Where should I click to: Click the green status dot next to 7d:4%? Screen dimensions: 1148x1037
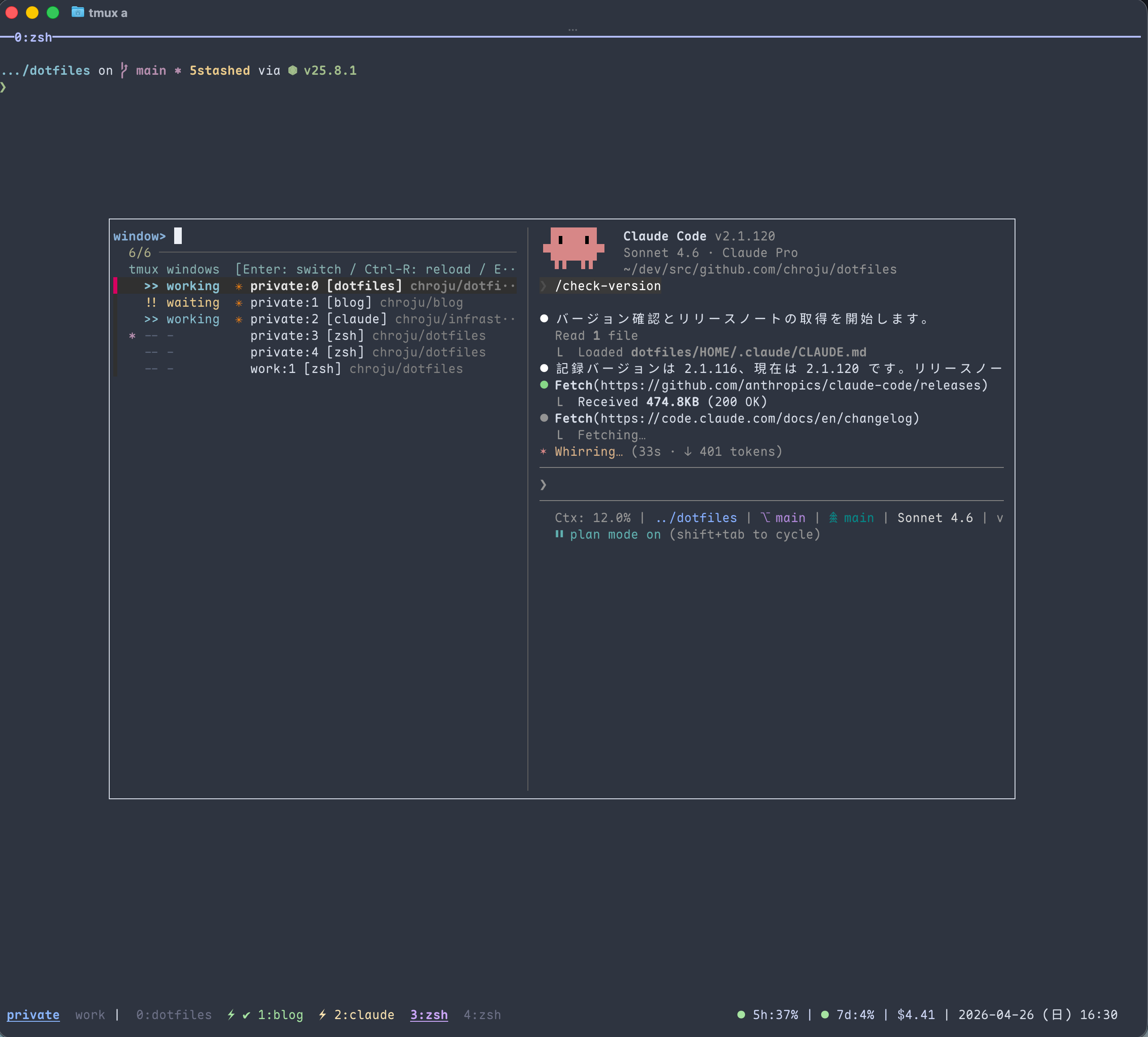coord(825,1014)
